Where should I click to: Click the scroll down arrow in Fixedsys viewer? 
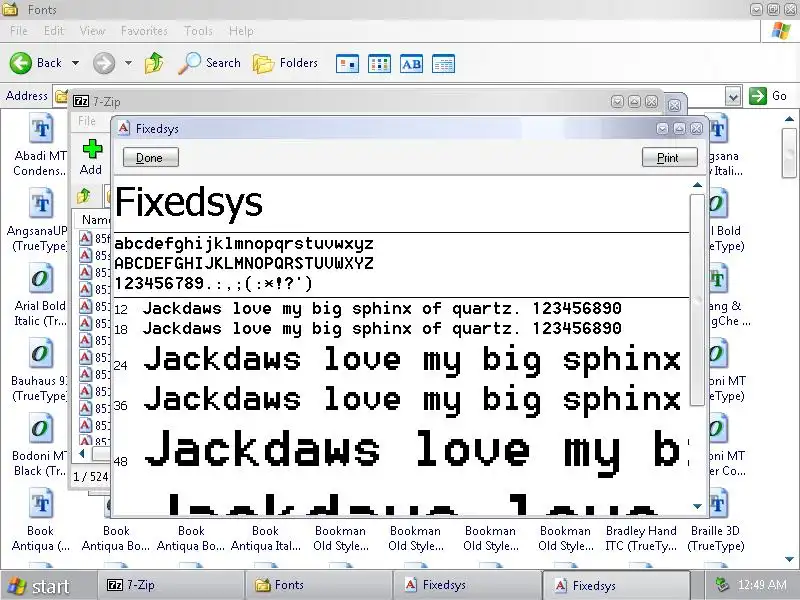tap(697, 506)
